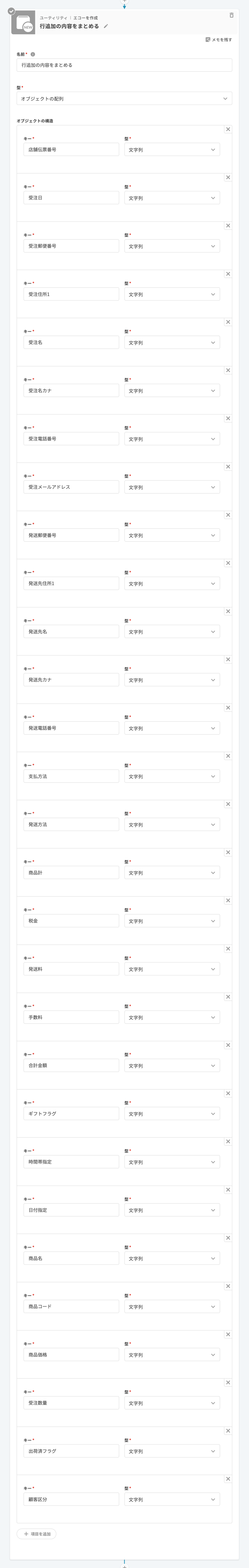Image resolution: width=249 pixels, height=1568 pixels.
Task: Click the key field containing 受注電話番号
Action: [x=71, y=439]
